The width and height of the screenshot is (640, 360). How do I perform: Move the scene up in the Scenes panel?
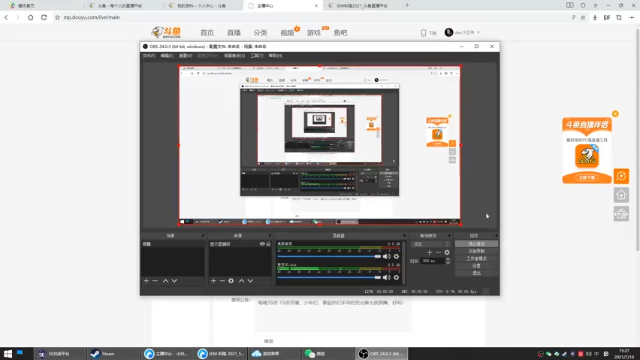[x=165, y=281]
